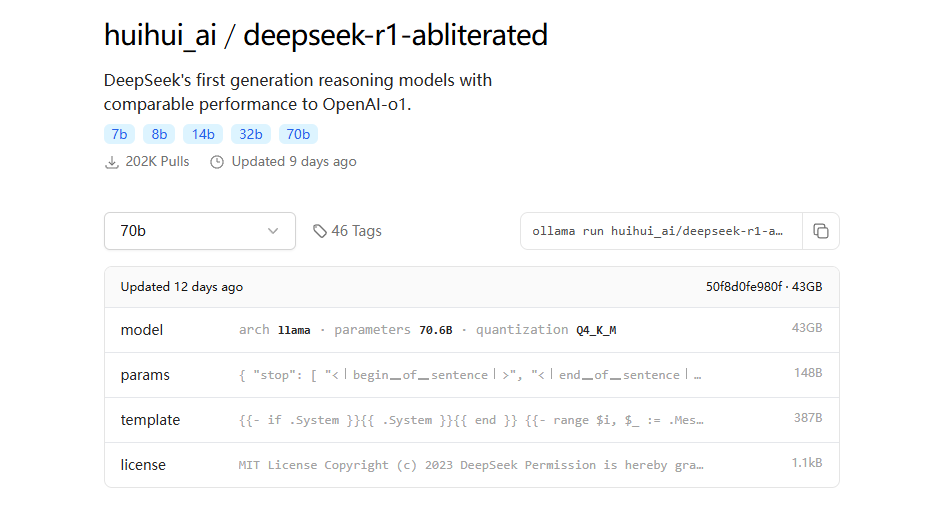View the template file row
Viewport: 927px width, 509px height.
pos(472,420)
